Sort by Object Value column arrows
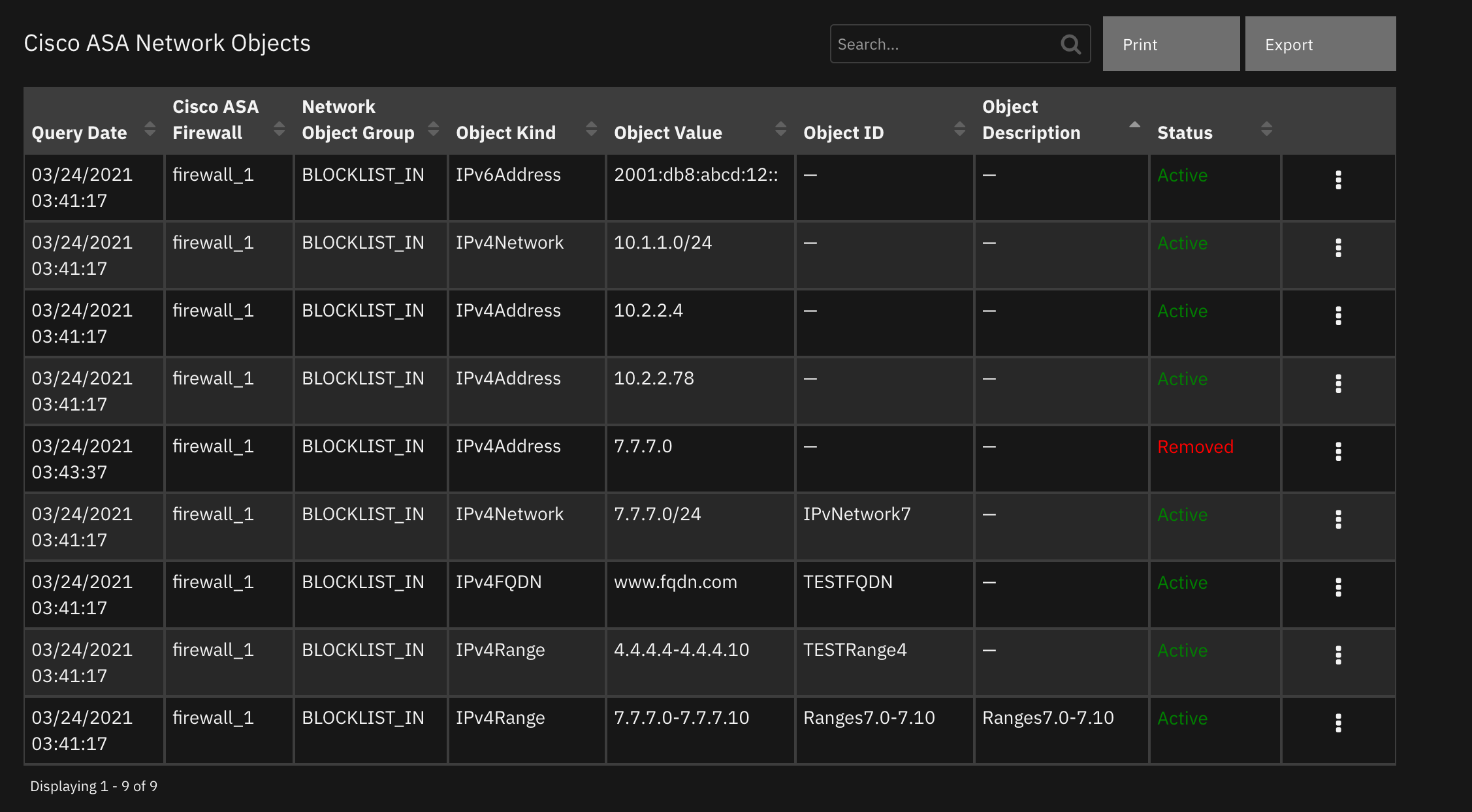Viewport: 1472px width, 812px height. pos(780,129)
